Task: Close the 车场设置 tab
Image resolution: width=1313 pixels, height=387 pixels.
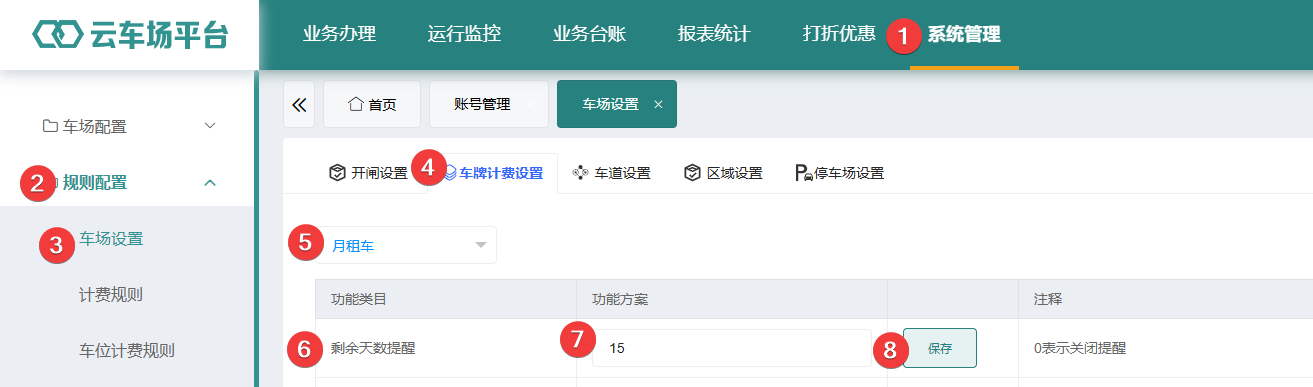Action: [x=658, y=104]
